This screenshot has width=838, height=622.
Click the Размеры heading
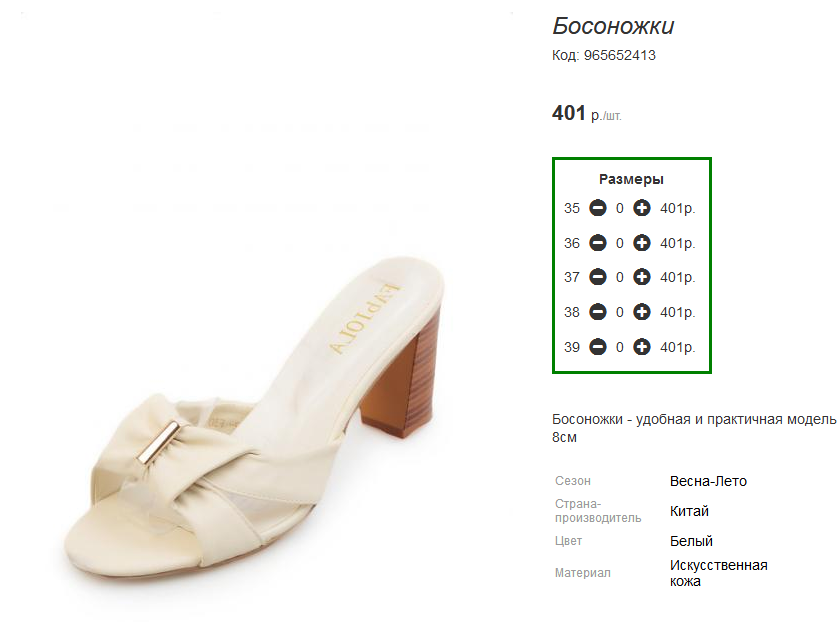tap(631, 179)
